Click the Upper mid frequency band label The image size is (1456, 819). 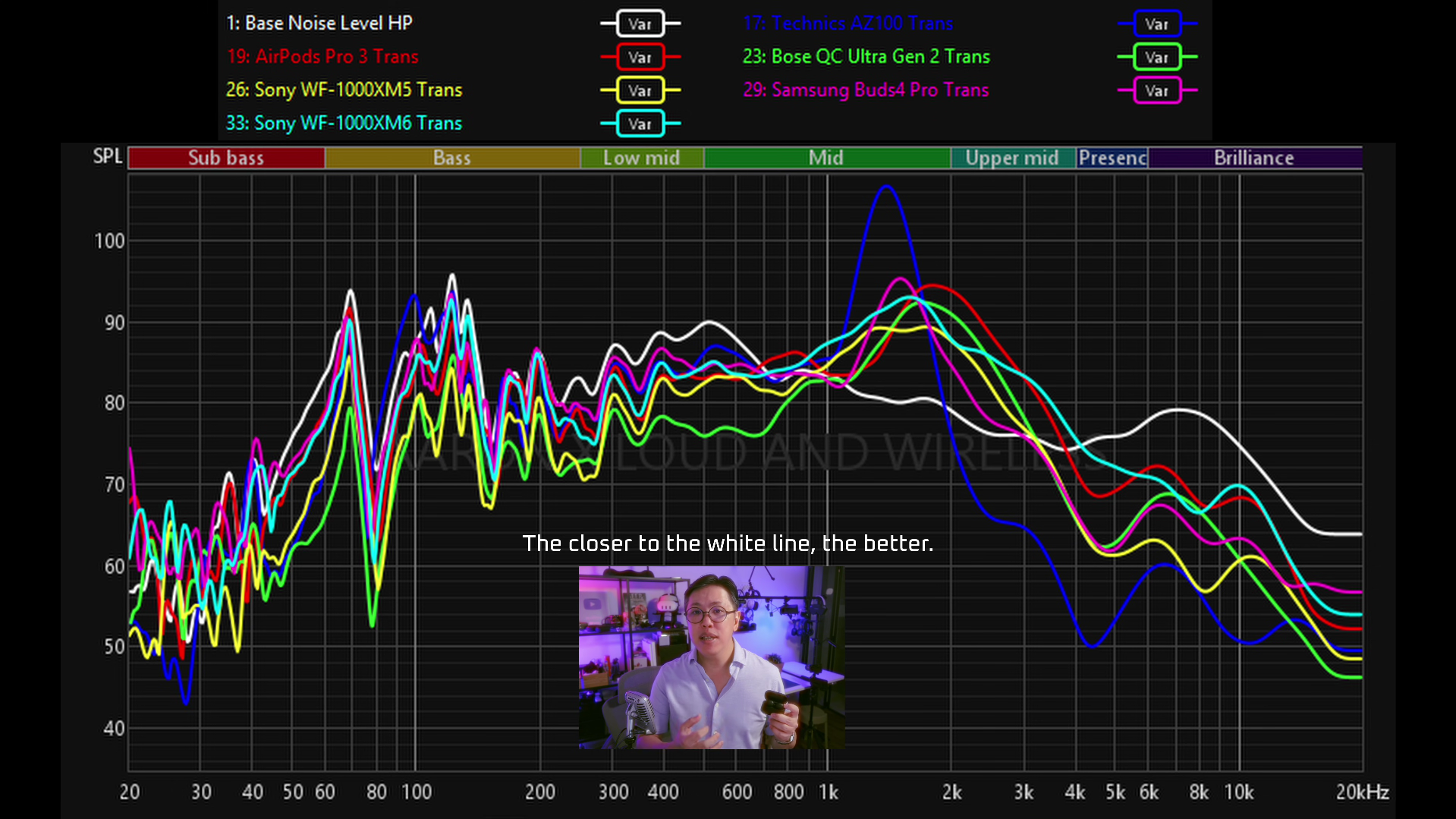click(1012, 158)
